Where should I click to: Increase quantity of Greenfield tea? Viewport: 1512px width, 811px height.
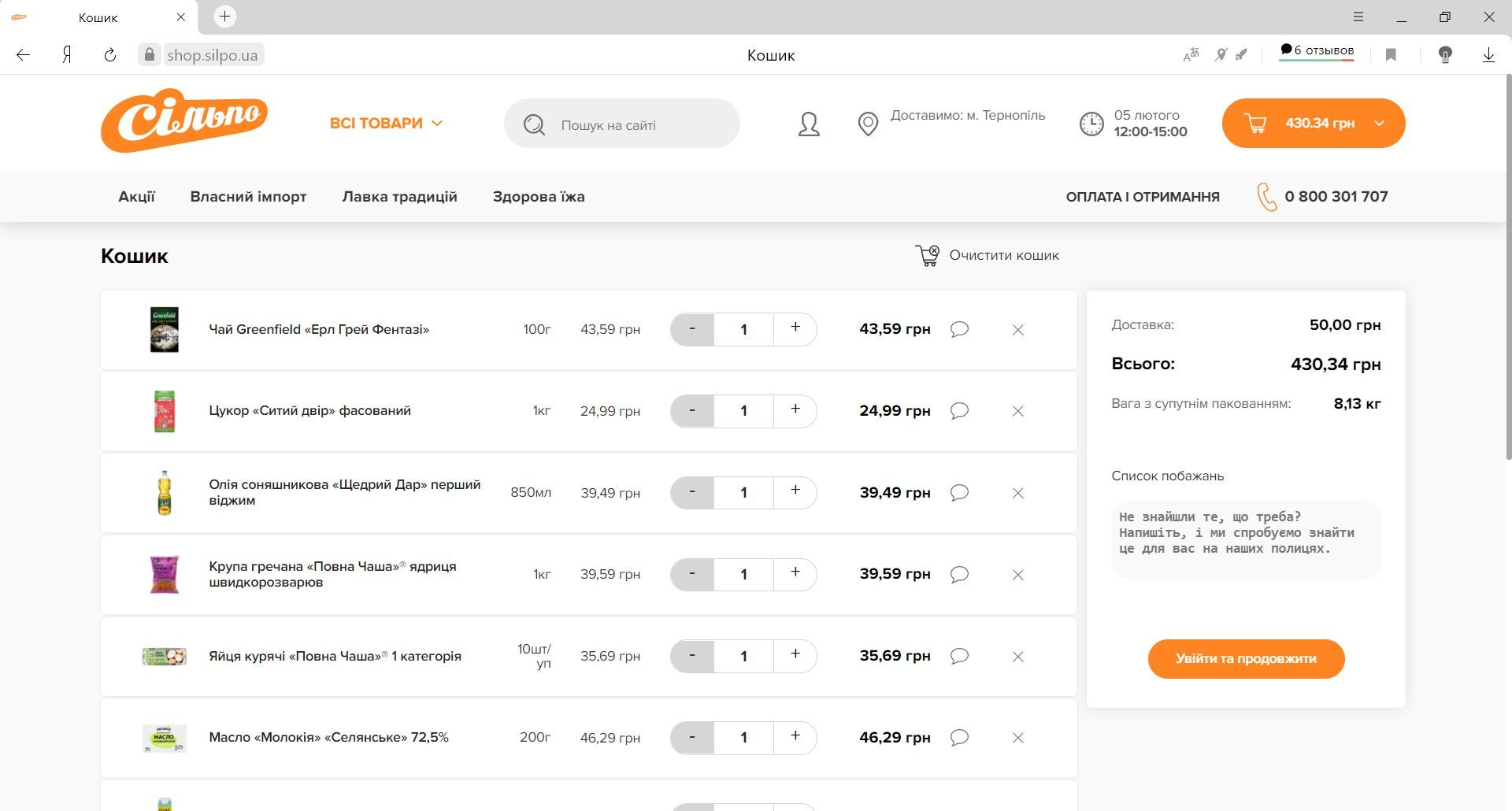795,329
